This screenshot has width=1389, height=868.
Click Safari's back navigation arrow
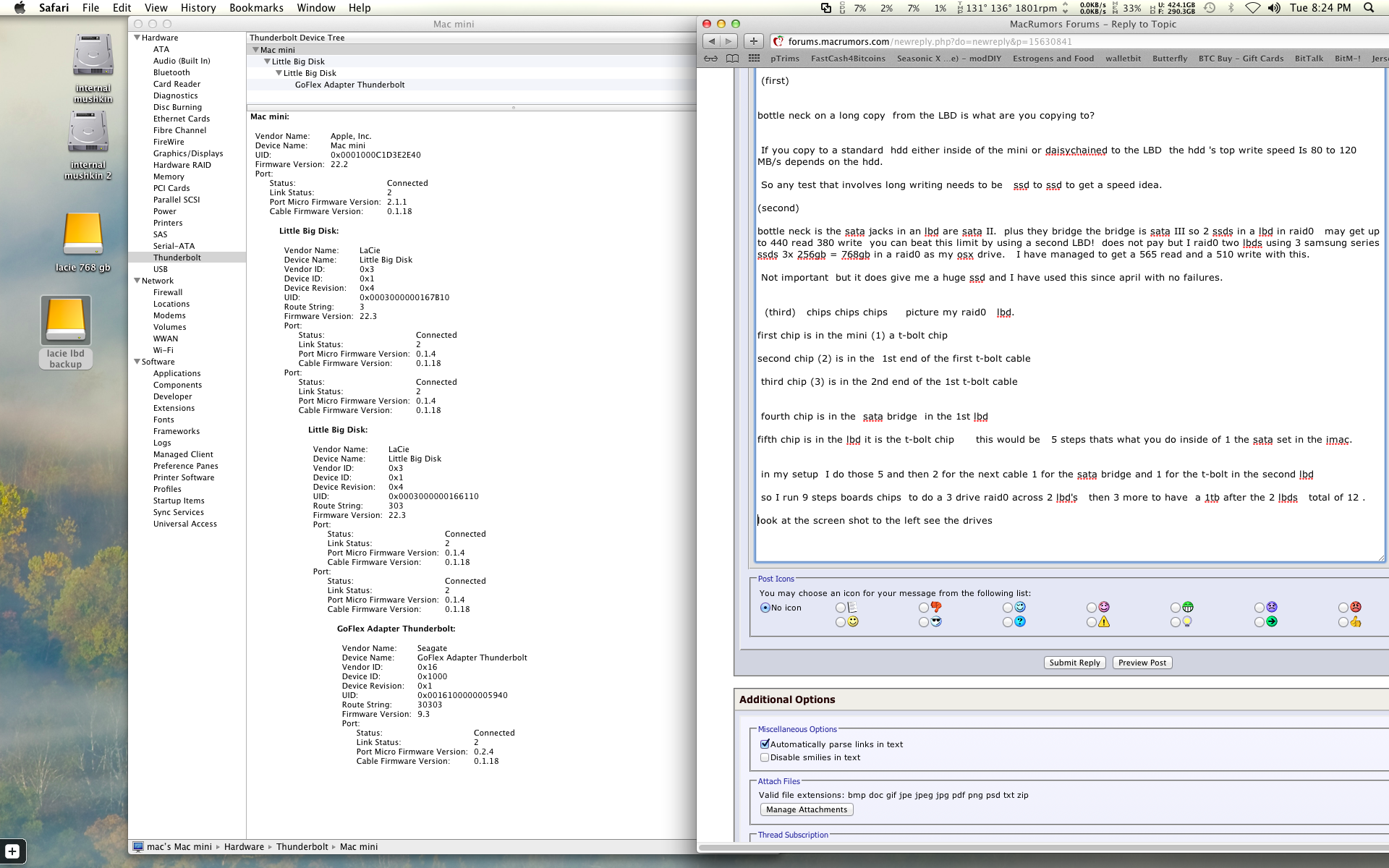pyautogui.click(x=712, y=41)
